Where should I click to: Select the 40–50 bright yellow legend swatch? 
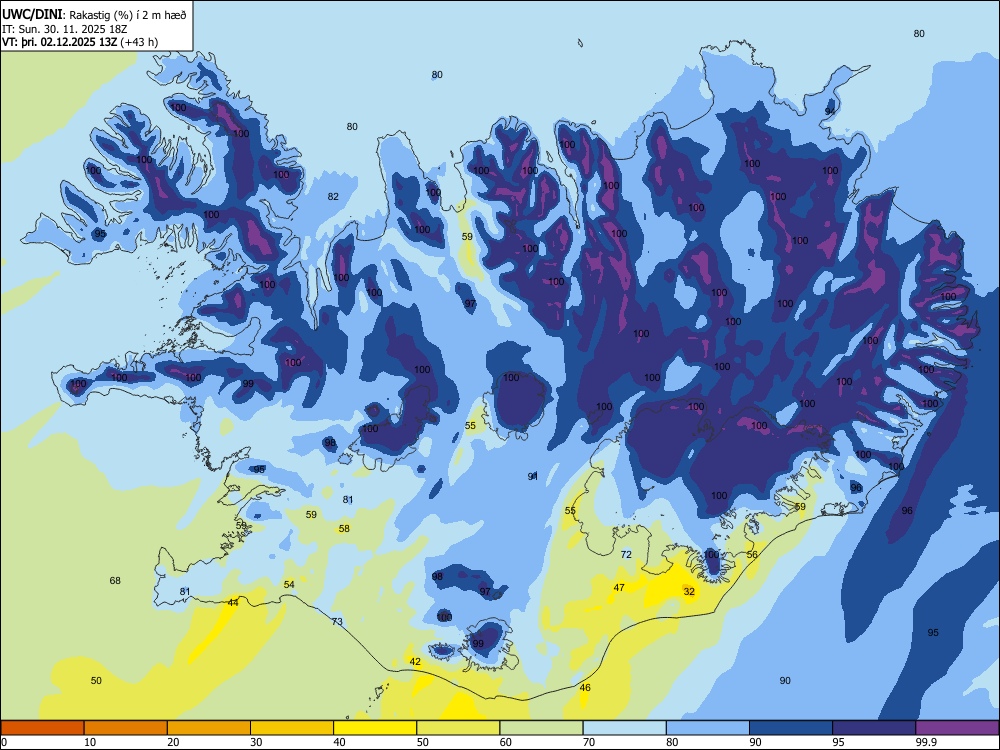(375, 728)
